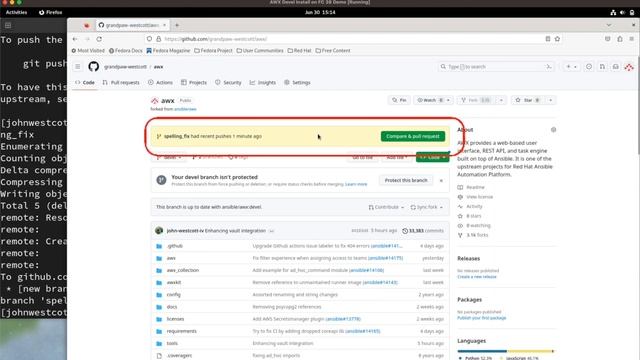Viewport: 640px width, 360px height.
Task: Click the top bar clock Jun 30 15:14
Action: pyautogui.click(x=320, y=12)
